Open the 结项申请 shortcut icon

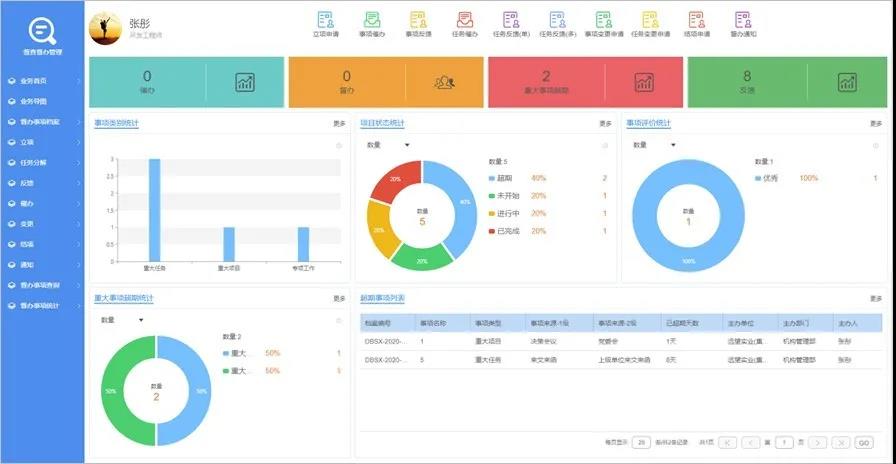[696, 20]
